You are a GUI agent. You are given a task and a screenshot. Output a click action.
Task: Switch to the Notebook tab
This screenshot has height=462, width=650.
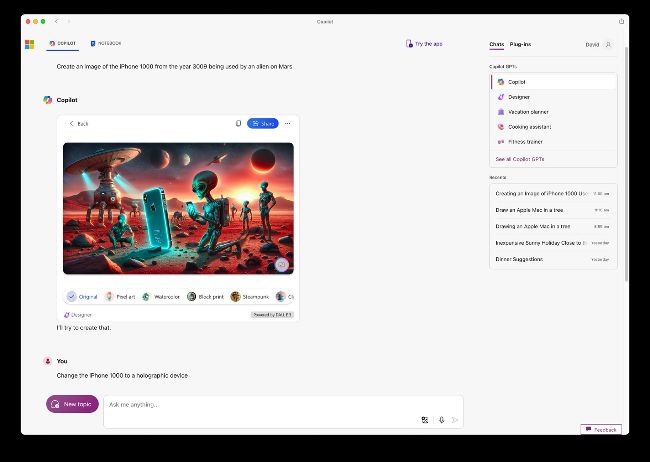[106, 44]
